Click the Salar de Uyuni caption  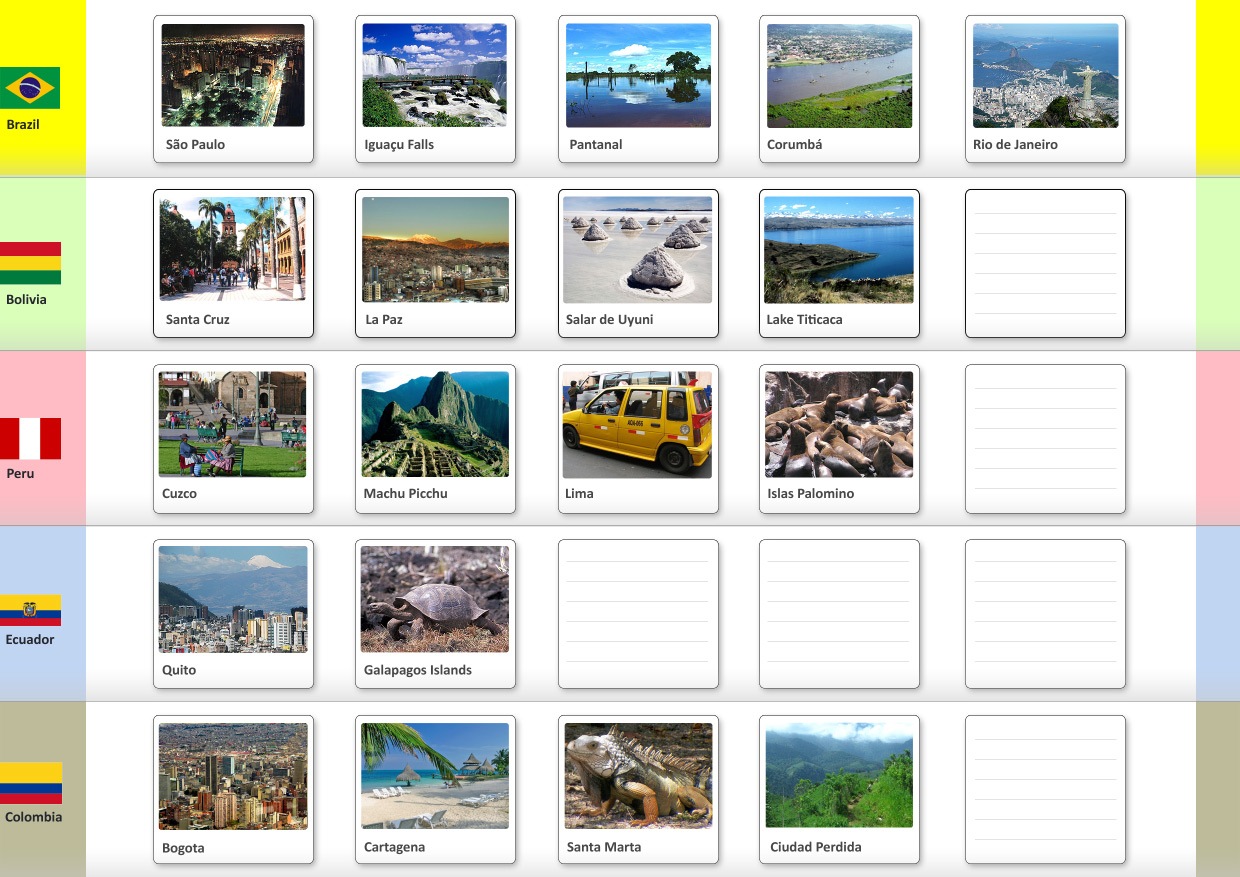click(609, 319)
